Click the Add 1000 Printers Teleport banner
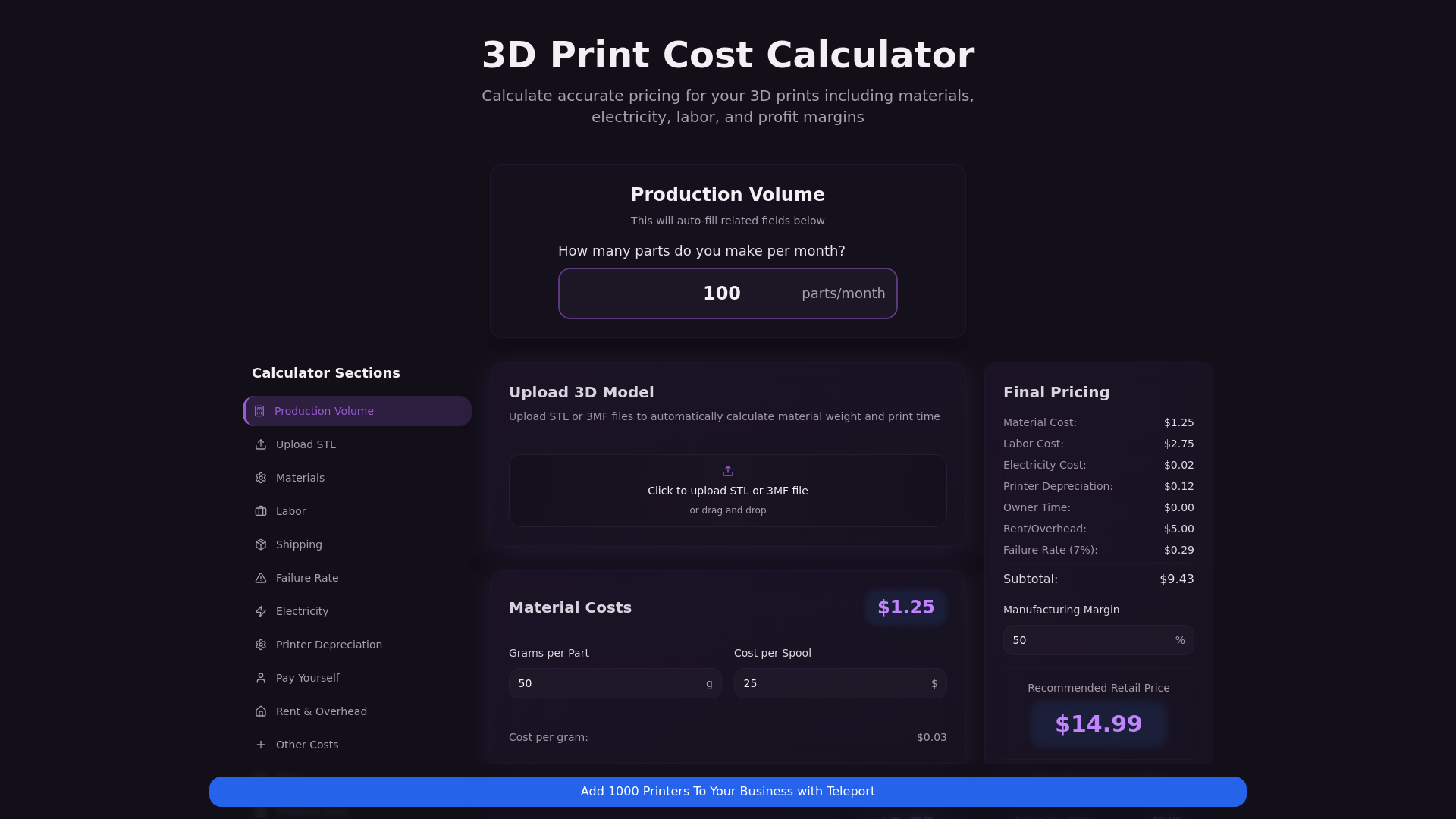1456x819 pixels. [x=728, y=792]
